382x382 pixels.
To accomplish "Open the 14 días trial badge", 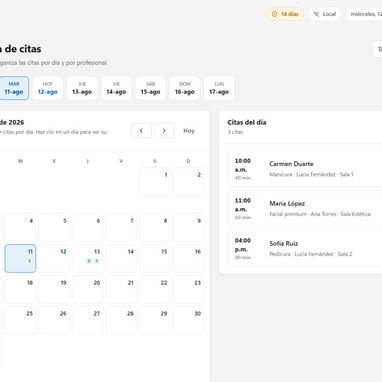I will 285,14.
